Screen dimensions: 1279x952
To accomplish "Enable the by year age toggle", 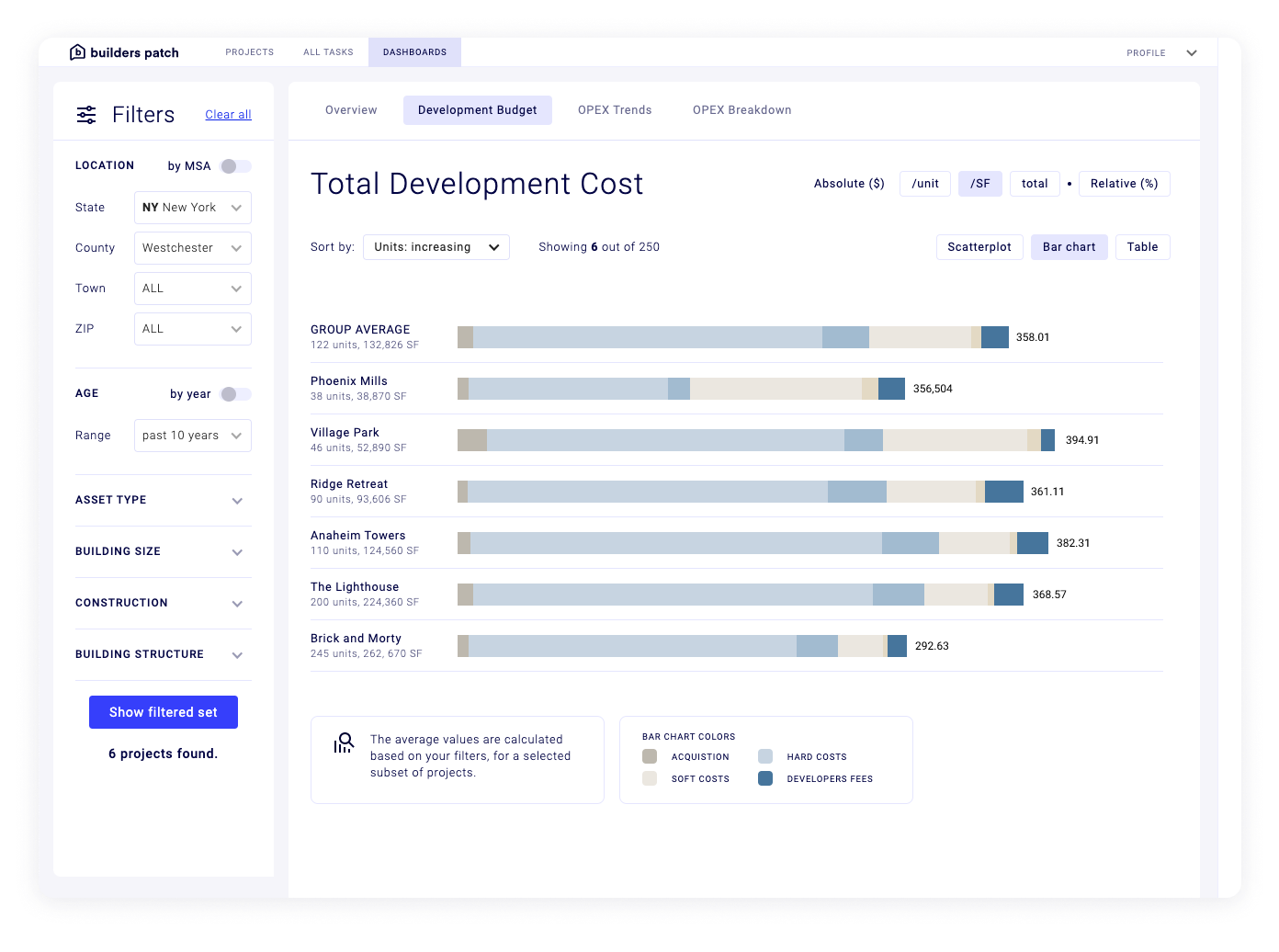I will pos(234,393).
